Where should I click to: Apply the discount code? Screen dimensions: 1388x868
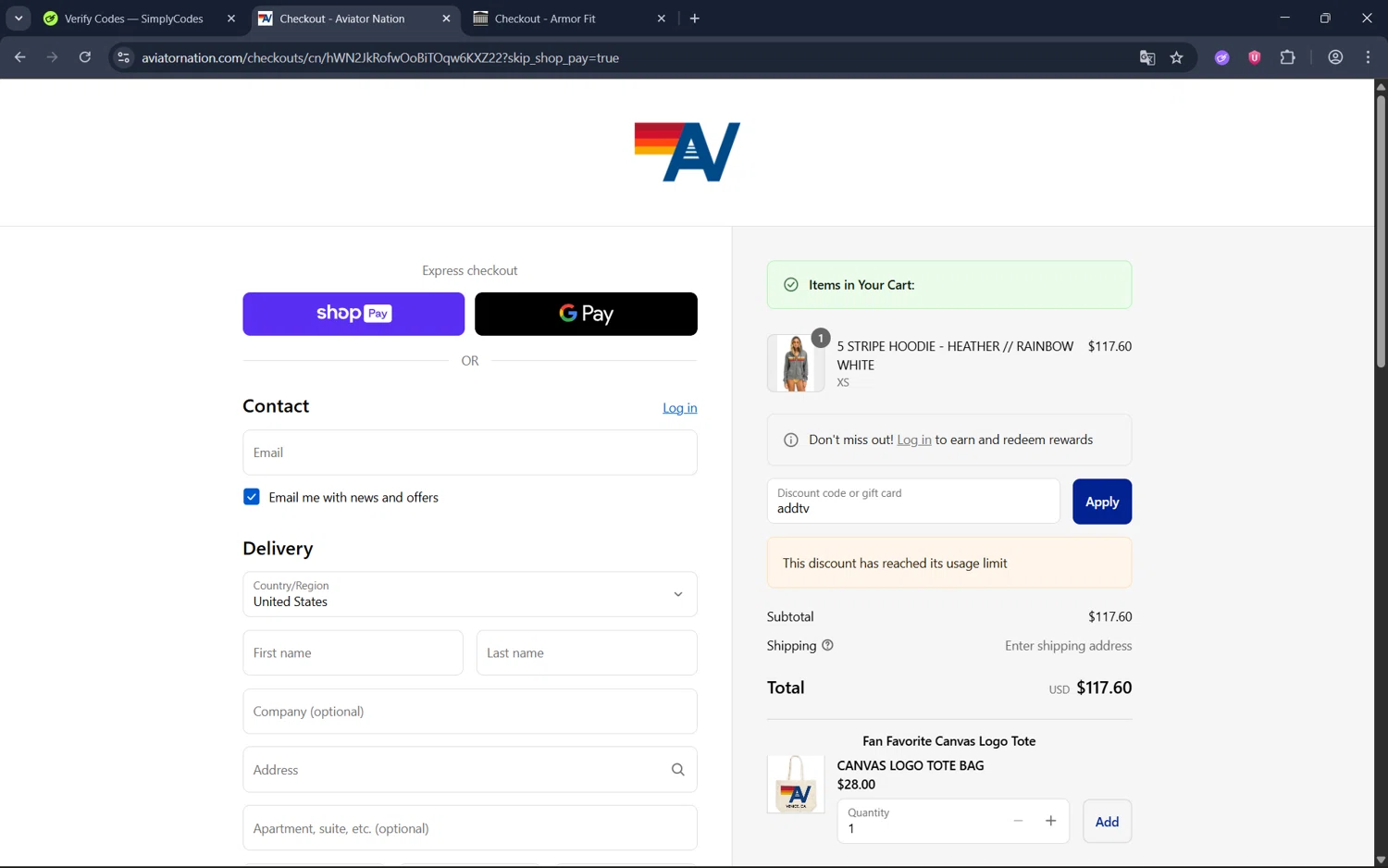pos(1102,502)
